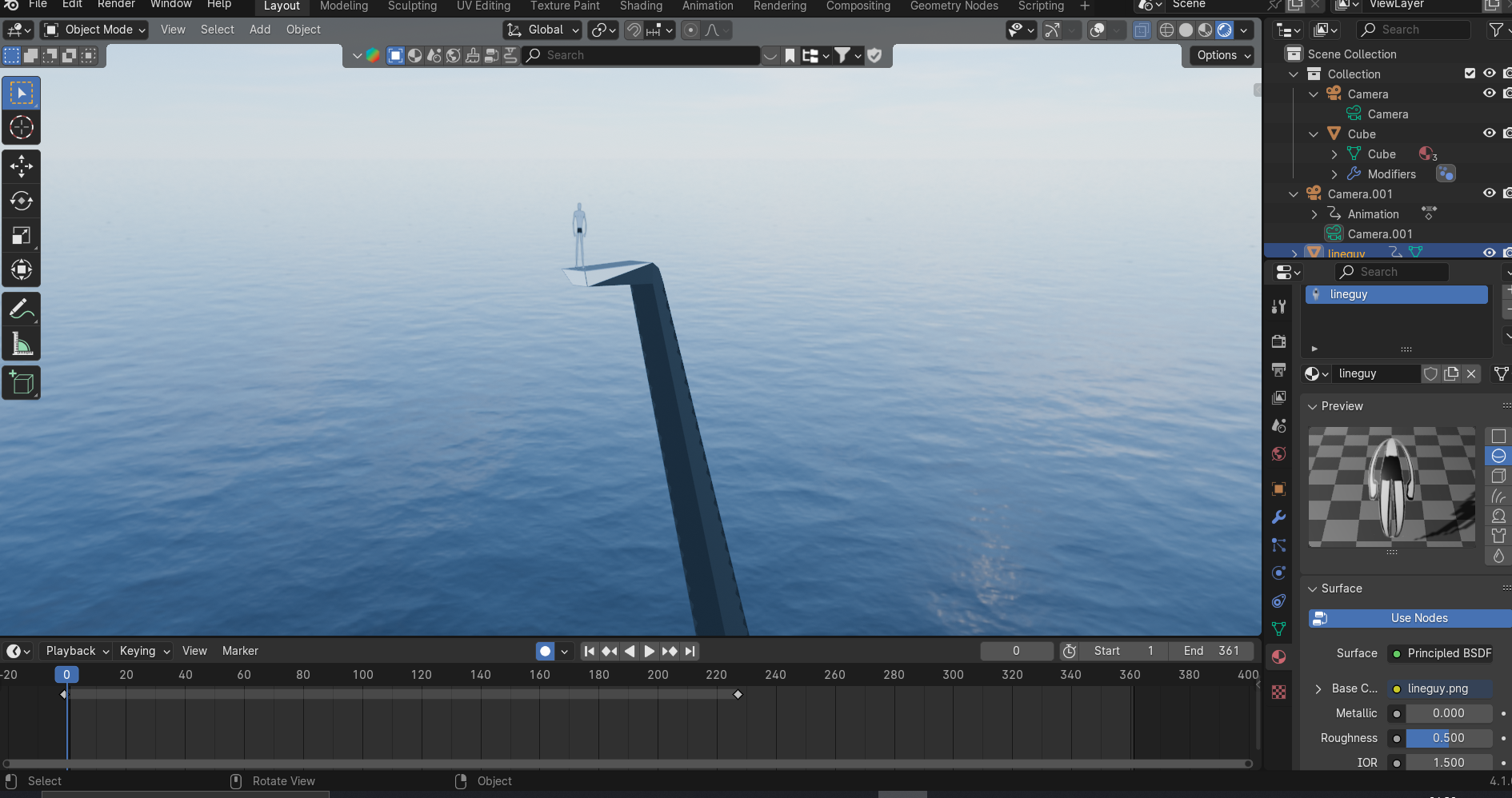Screen dimensions: 1512x798
Task: Adjust the Roughness slider
Action: point(1448,738)
